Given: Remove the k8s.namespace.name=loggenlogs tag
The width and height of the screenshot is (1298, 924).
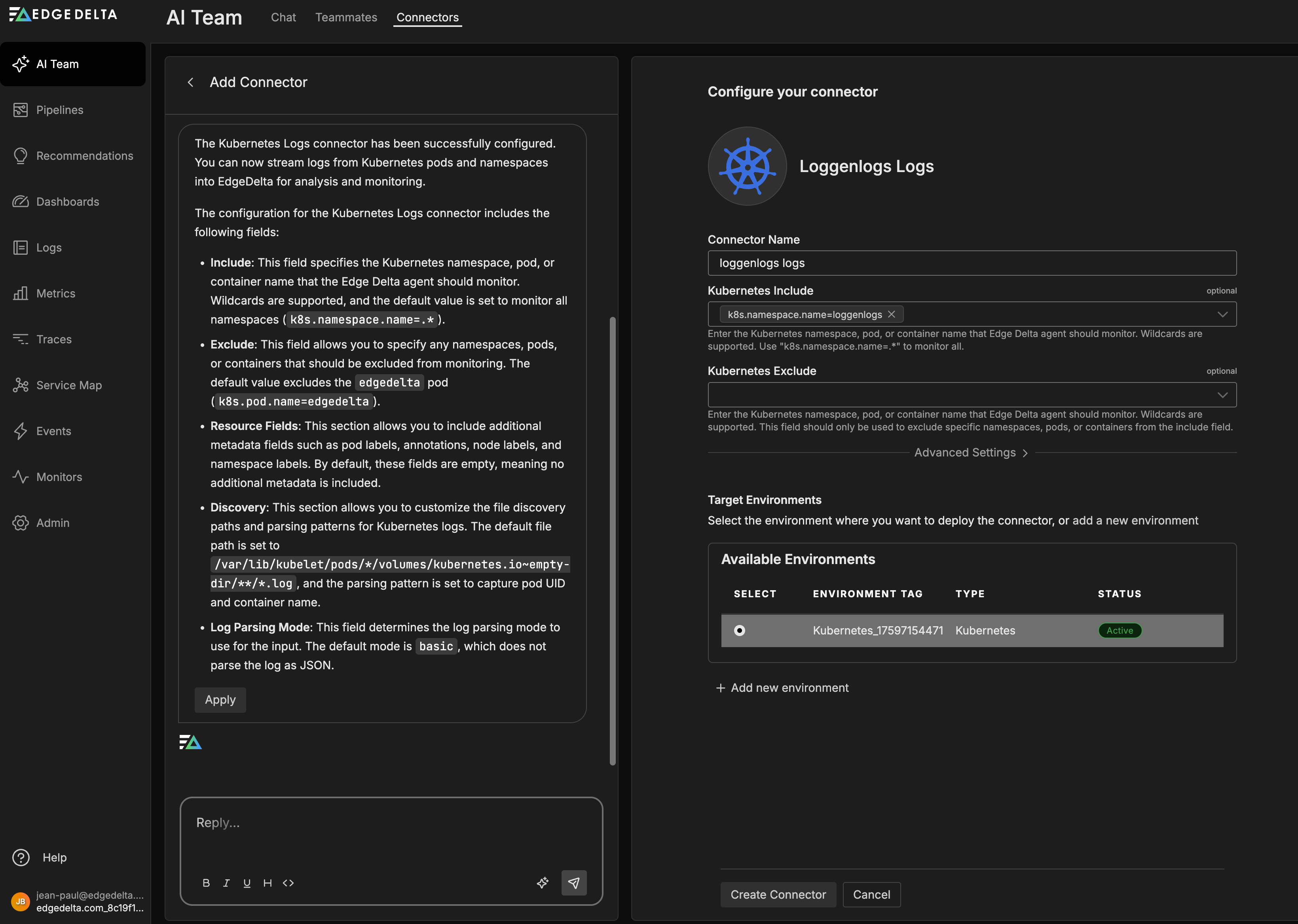Looking at the screenshot, I should point(892,314).
